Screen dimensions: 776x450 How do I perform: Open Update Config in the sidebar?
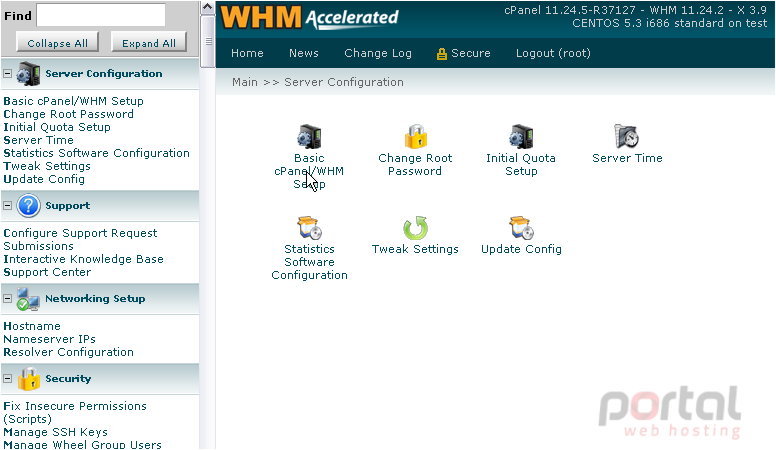44,179
